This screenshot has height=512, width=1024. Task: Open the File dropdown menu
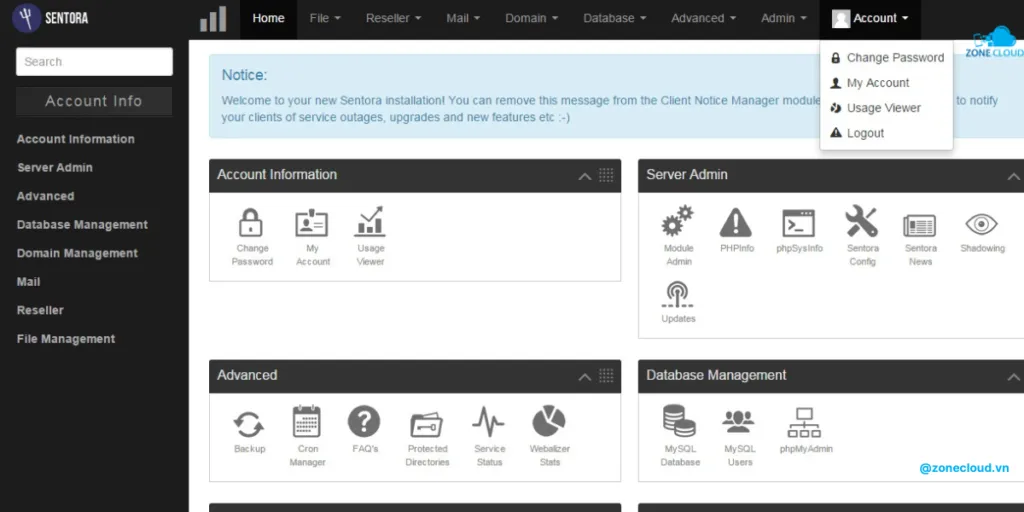(x=325, y=18)
